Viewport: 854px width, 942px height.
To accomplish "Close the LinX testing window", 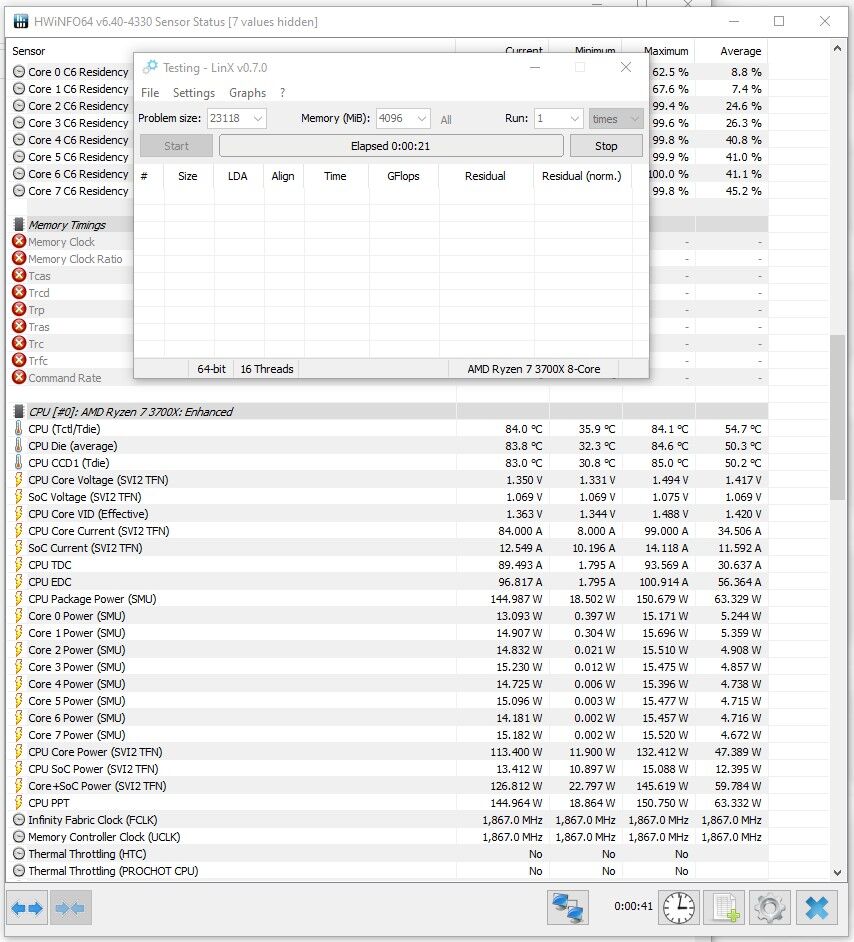I will pos(626,67).
